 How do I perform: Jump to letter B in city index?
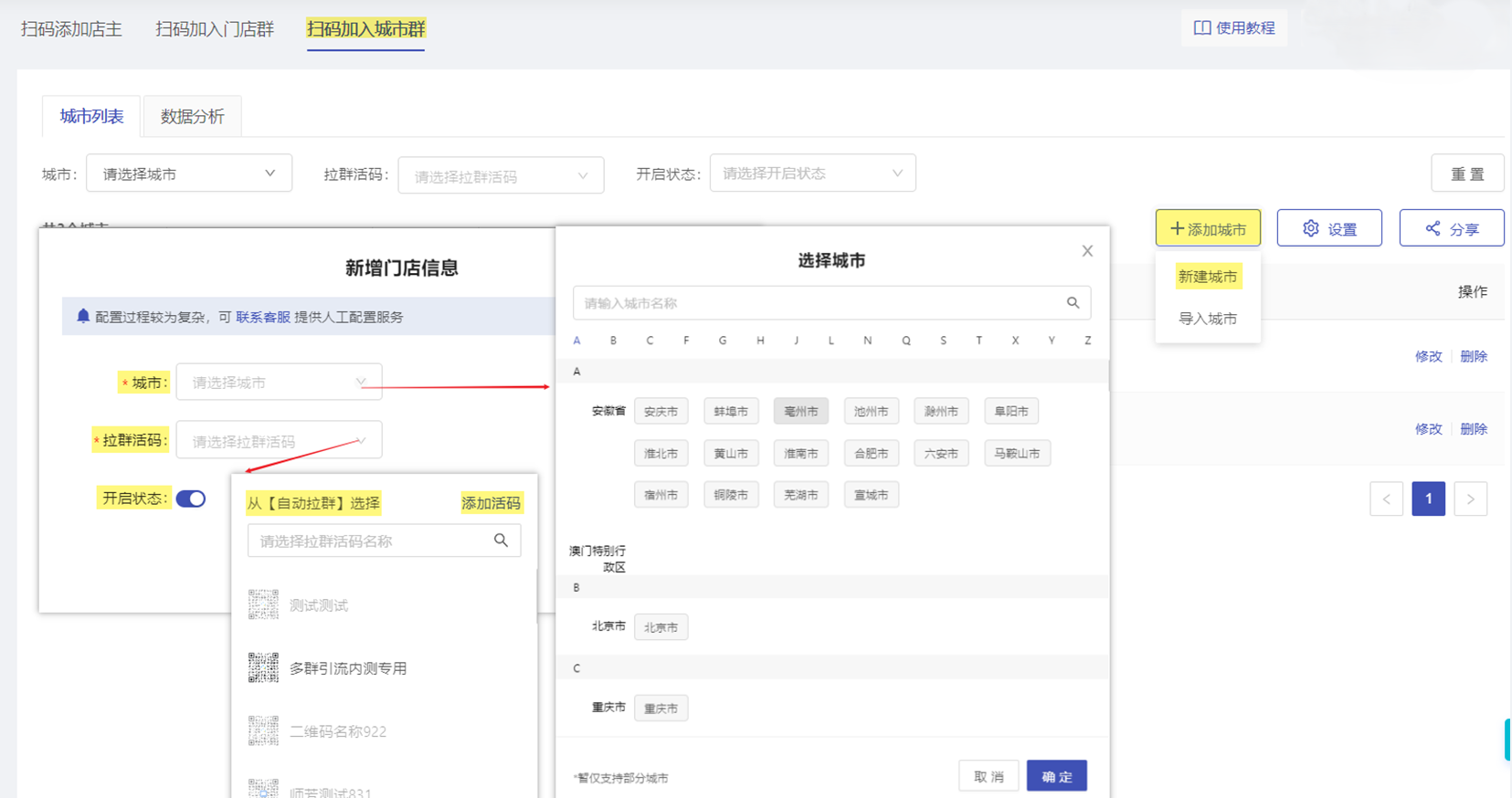coord(613,341)
